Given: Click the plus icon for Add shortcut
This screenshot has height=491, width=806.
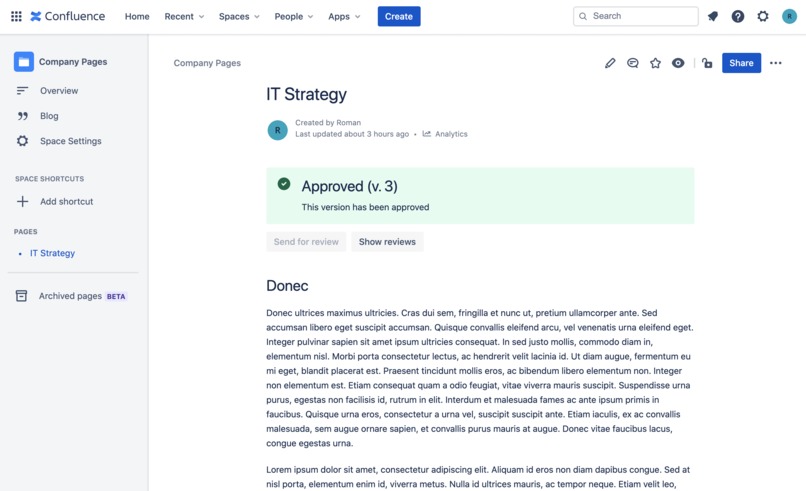Looking at the screenshot, I should coord(23,202).
